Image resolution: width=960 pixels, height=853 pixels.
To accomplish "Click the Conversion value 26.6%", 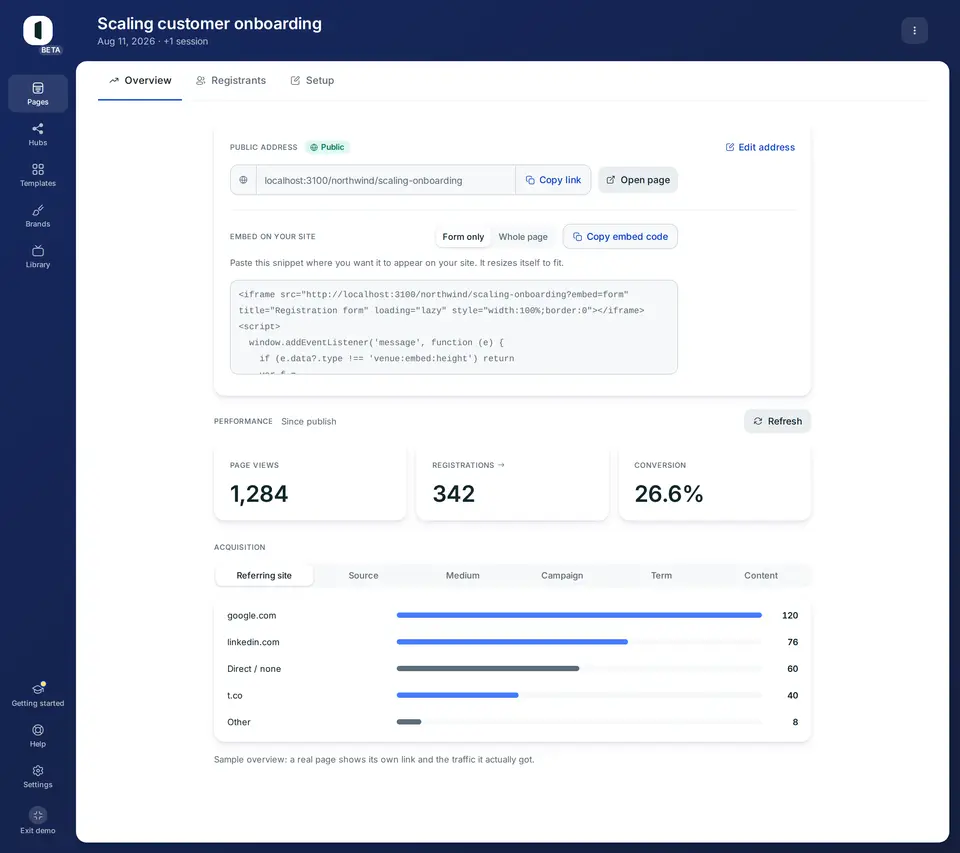I will click(669, 494).
